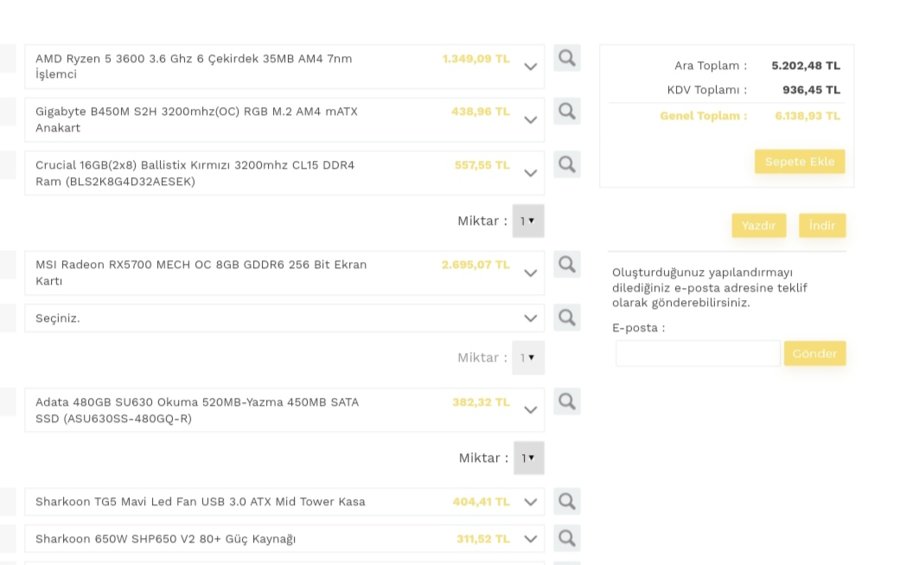Open the Seçiniz component dropdown
The image size is (900, 565).
coord(531,318)
